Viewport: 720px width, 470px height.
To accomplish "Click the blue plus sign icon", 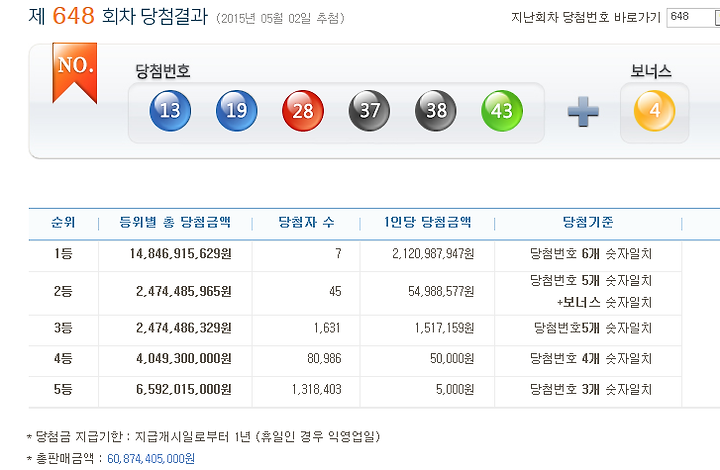I will point(583,112).
